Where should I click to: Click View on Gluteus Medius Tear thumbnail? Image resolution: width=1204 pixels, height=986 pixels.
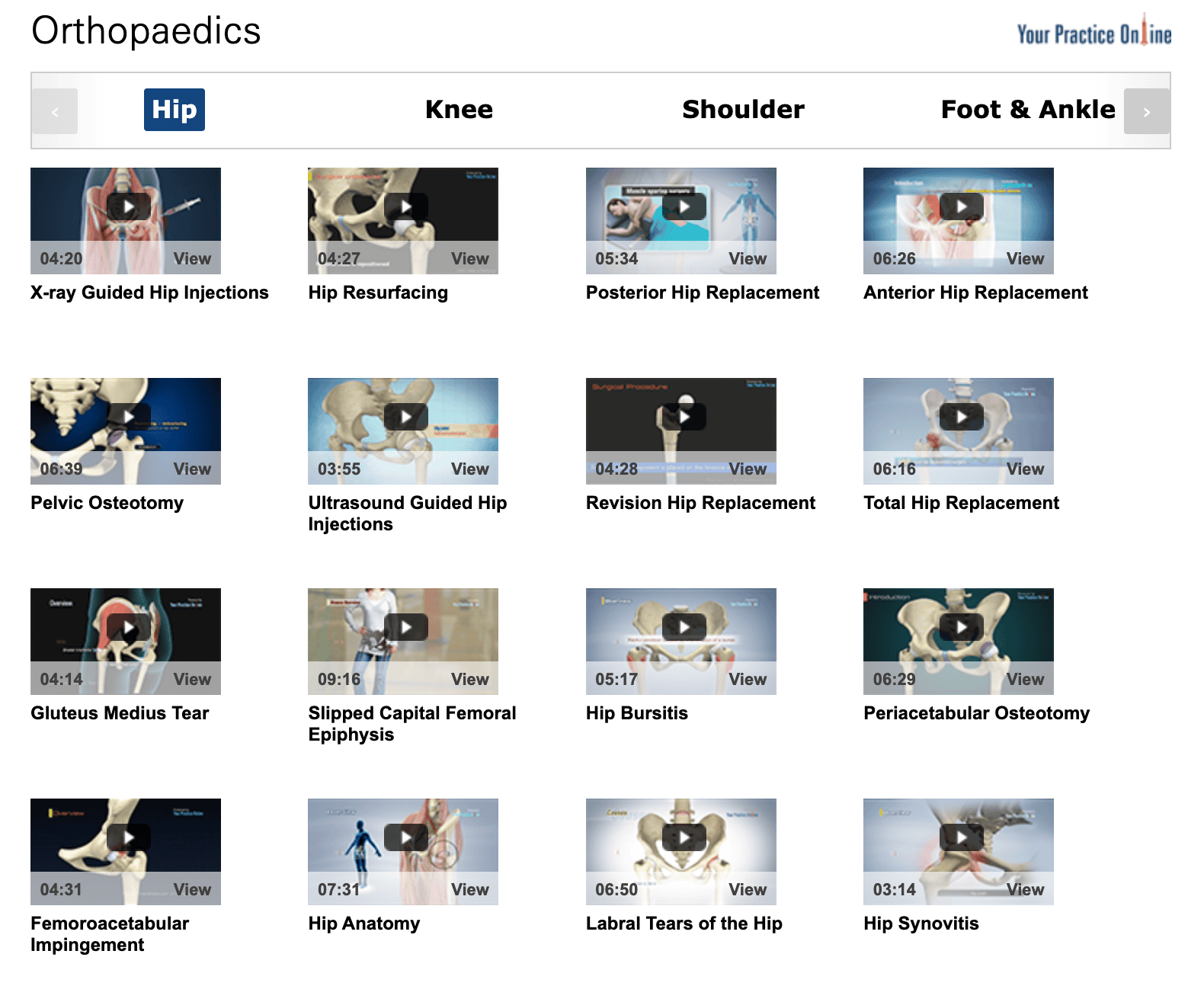pos(192,679)
